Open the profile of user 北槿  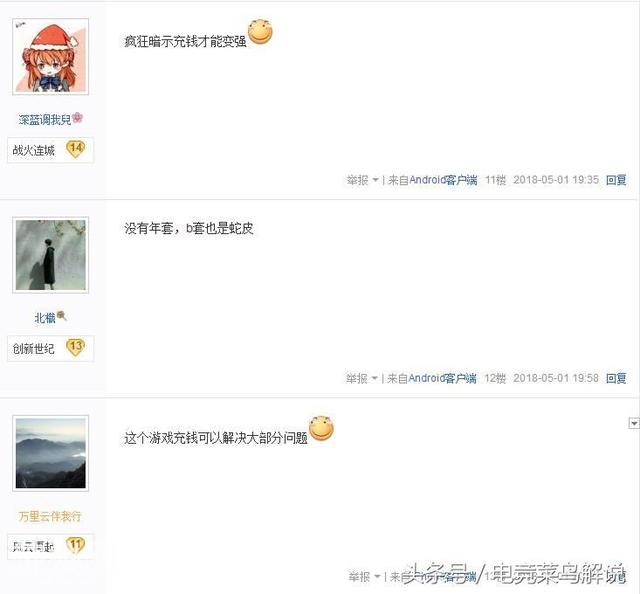point(45,318)
